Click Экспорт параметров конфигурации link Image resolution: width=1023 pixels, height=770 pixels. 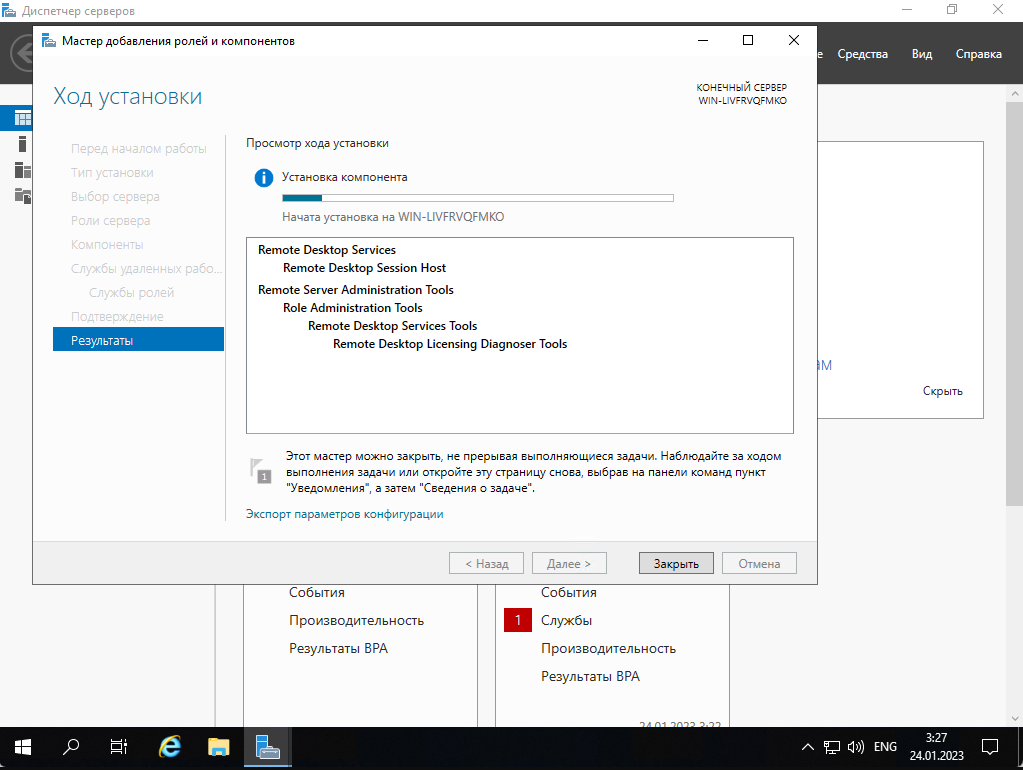click(x=345, y=514)
